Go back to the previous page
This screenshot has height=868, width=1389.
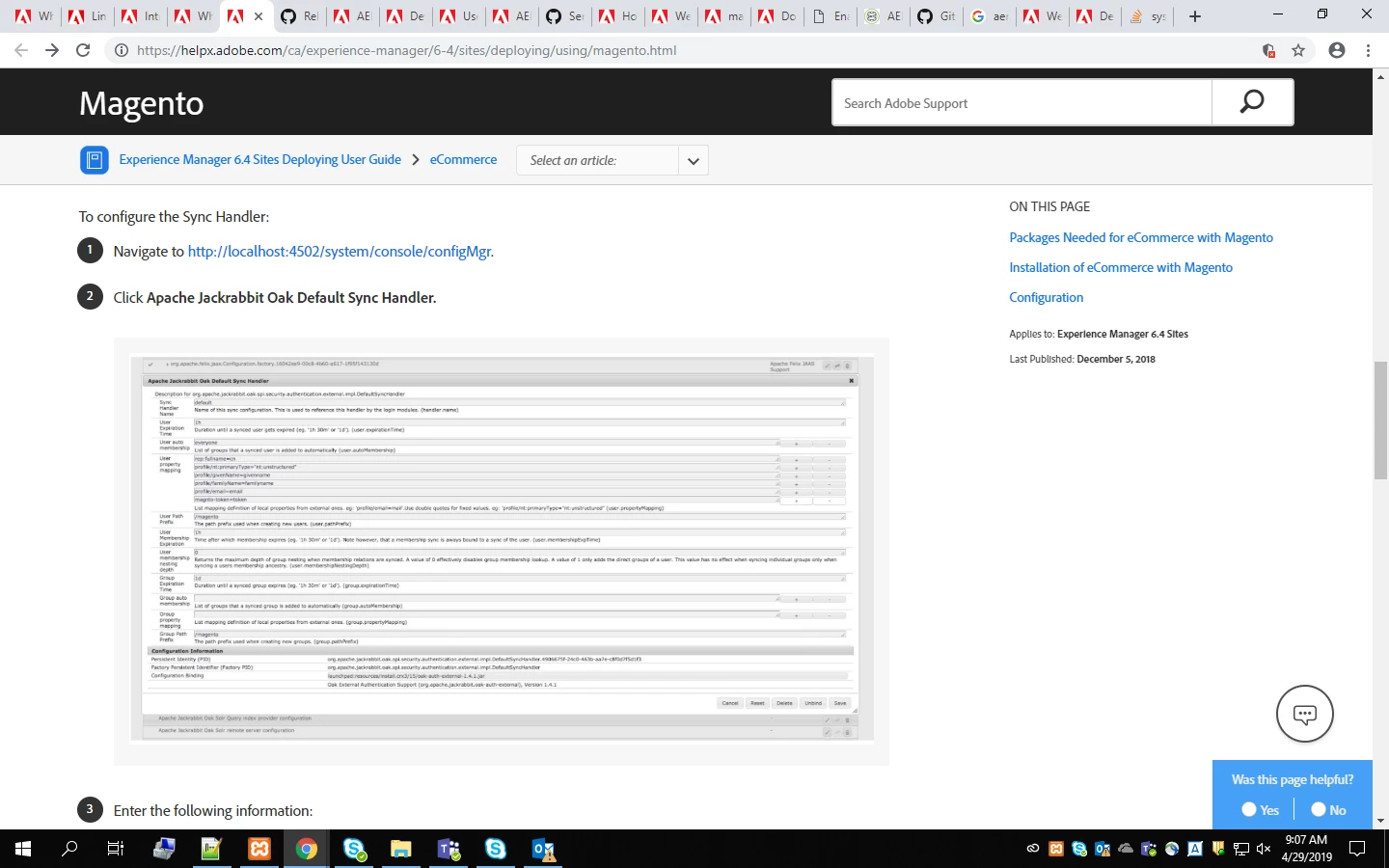click(x=21, y=50)
